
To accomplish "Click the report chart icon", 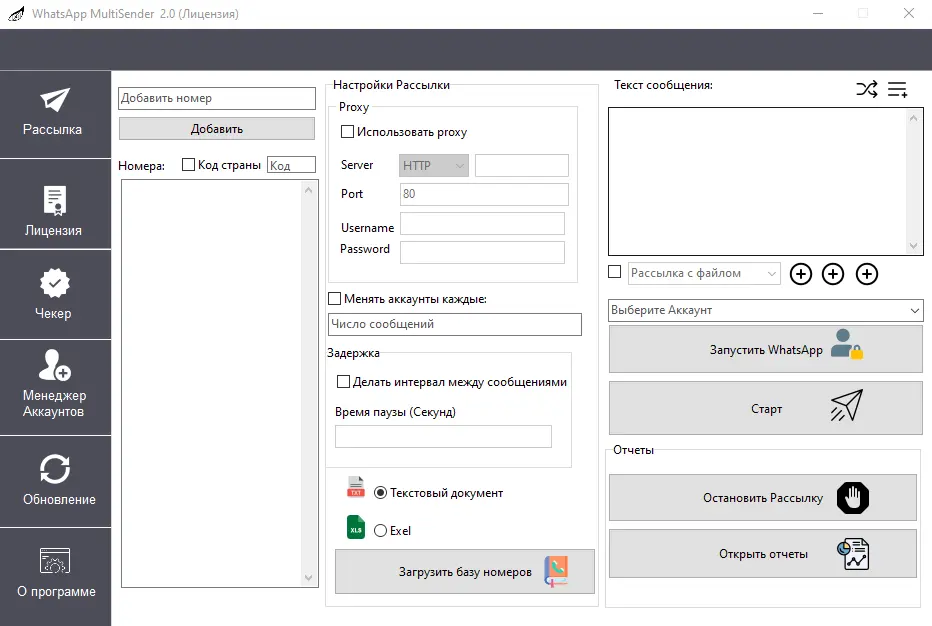I will tap(854, 554).
